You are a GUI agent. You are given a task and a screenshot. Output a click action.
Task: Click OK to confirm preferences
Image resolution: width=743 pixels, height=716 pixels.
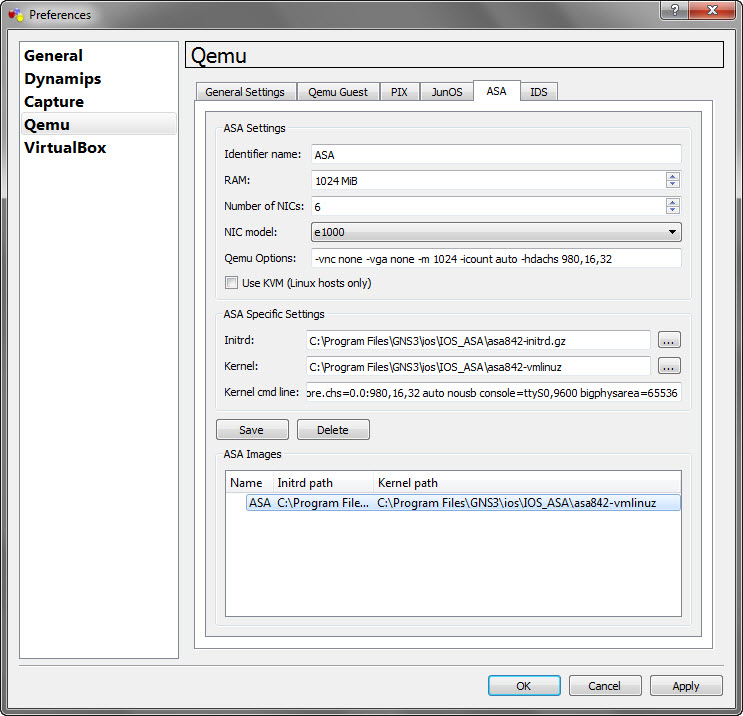click(524, 686)
